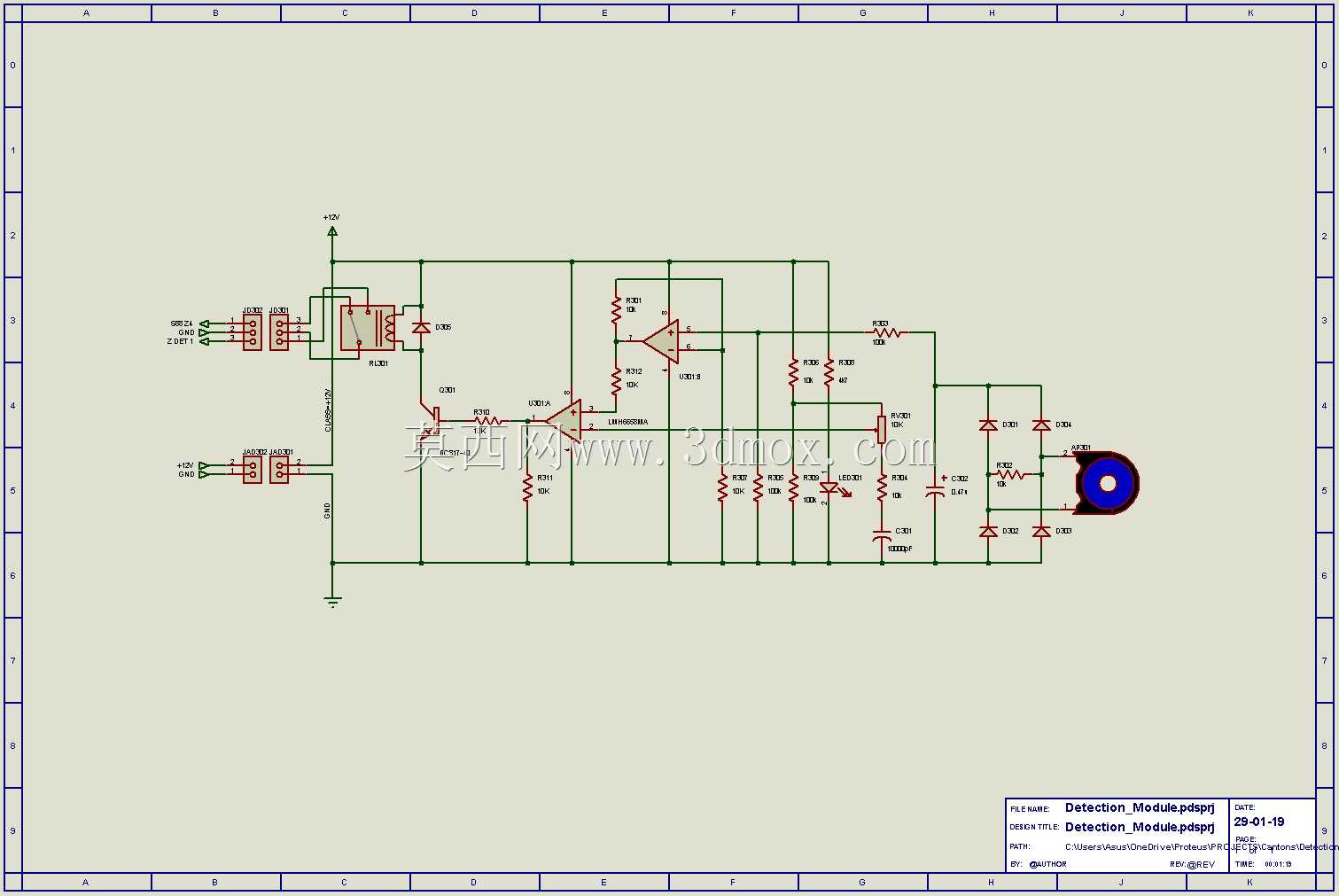Screen dimensions: 1339x896
Task: Click the GND label beside JD302
Action: point(186,332)
